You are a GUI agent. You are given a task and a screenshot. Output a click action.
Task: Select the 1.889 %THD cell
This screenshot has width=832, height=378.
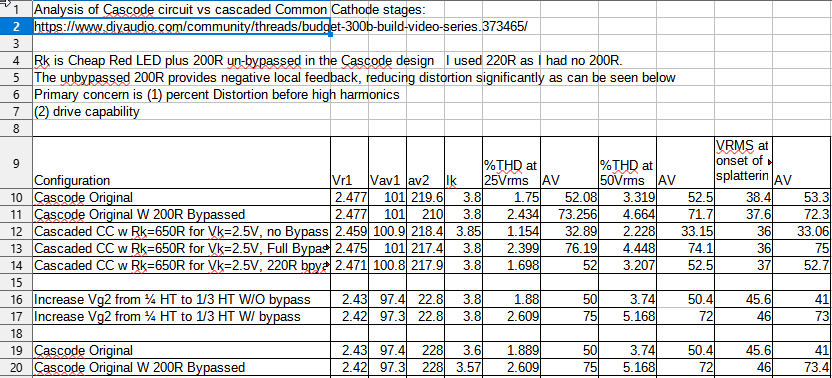512,350
